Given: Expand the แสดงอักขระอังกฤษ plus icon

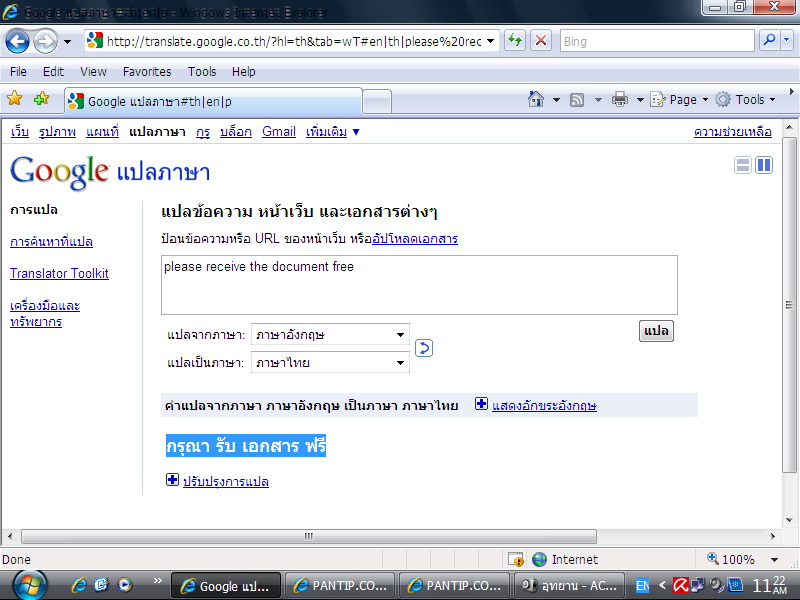Looking at the screenshot, I should click(x=481, y=404).
